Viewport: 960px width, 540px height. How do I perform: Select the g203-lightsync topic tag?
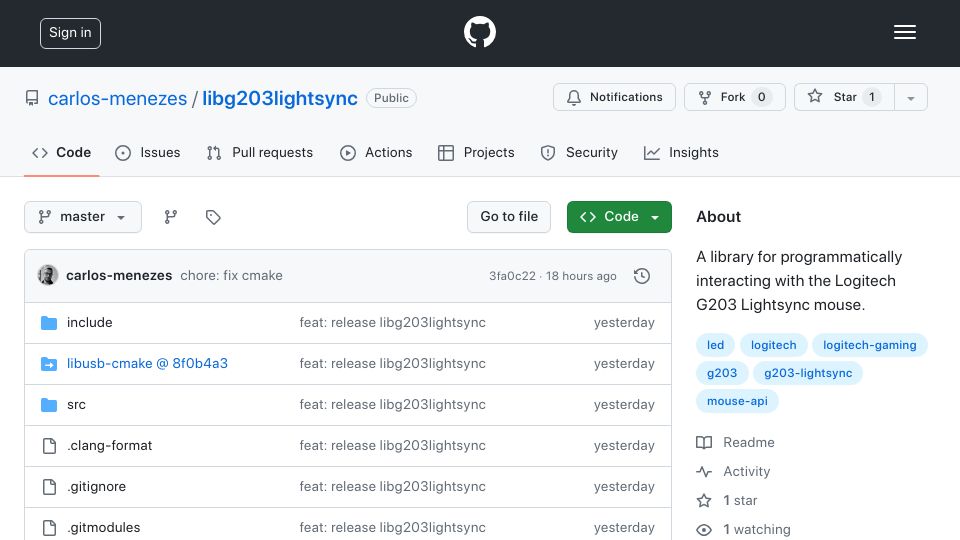click(808, 373)
